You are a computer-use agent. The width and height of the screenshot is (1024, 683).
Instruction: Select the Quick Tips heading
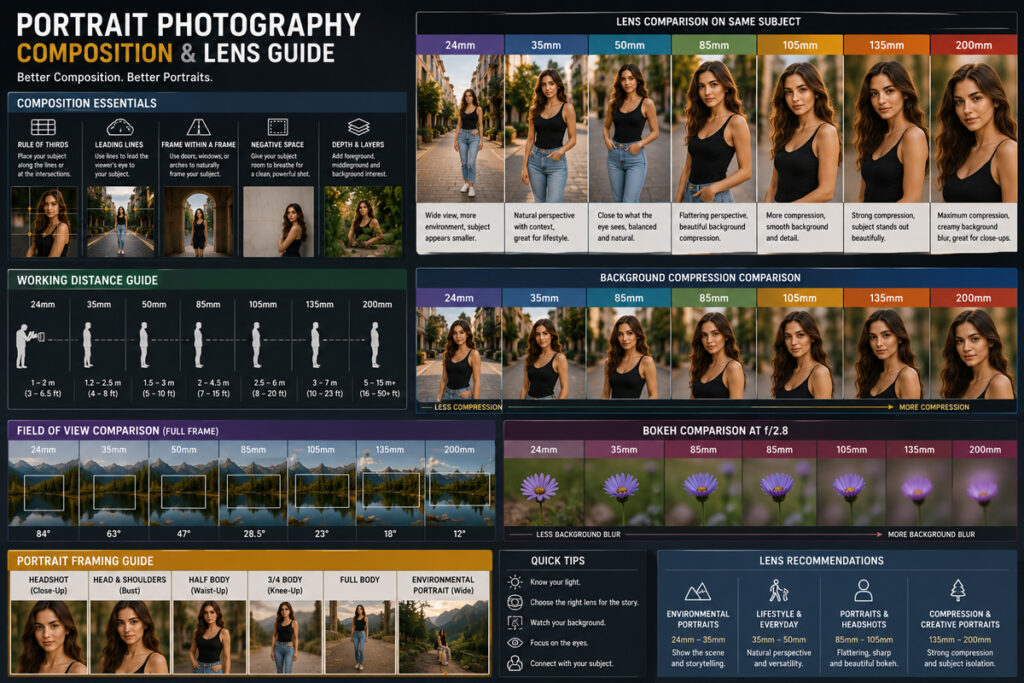click(x=558, y=560)
